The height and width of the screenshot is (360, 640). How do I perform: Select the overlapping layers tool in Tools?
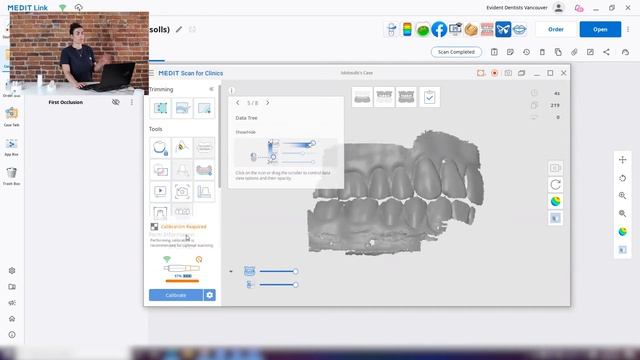pos(160,169)
